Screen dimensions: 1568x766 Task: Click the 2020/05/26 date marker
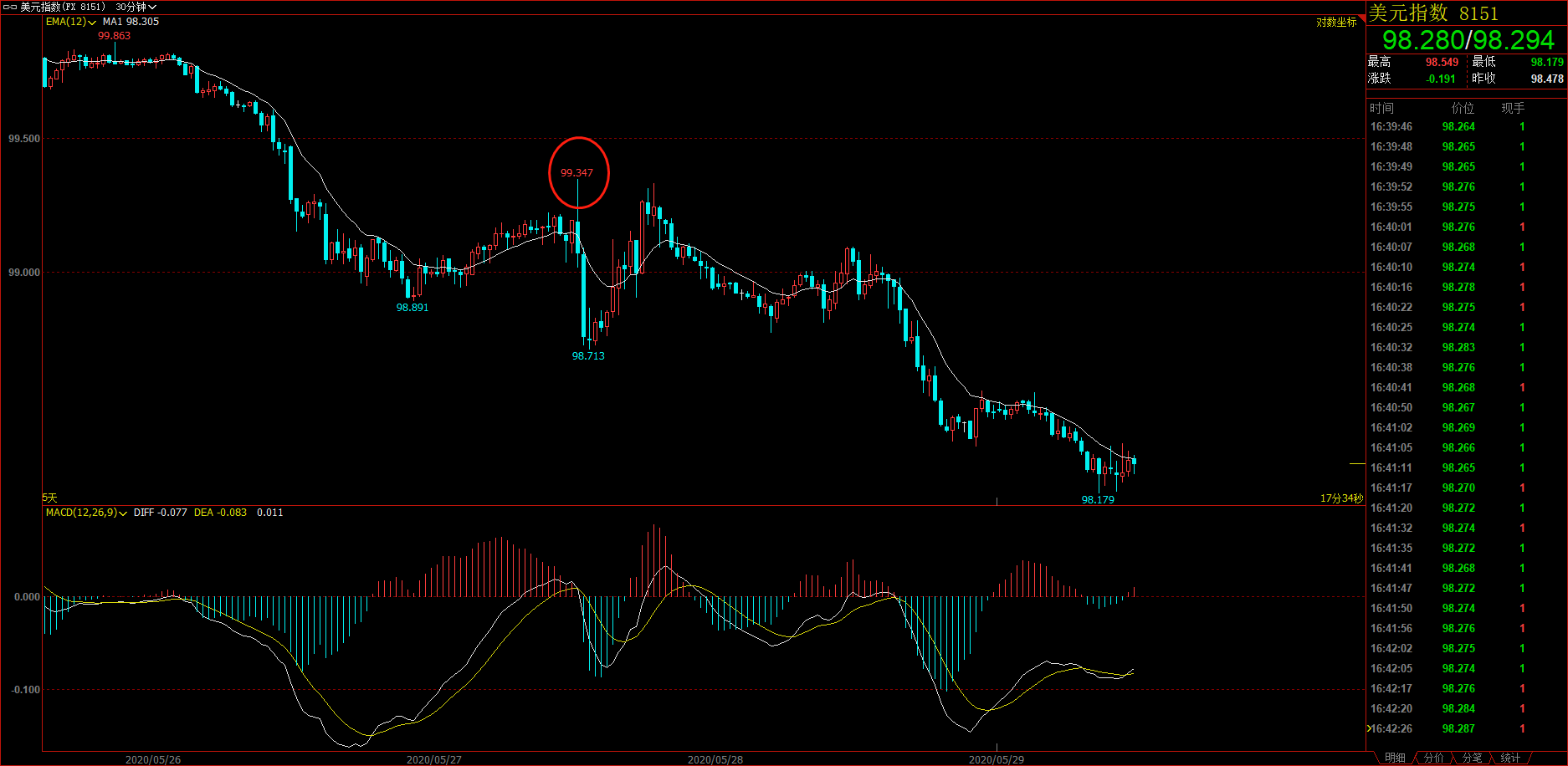point(153,760)
